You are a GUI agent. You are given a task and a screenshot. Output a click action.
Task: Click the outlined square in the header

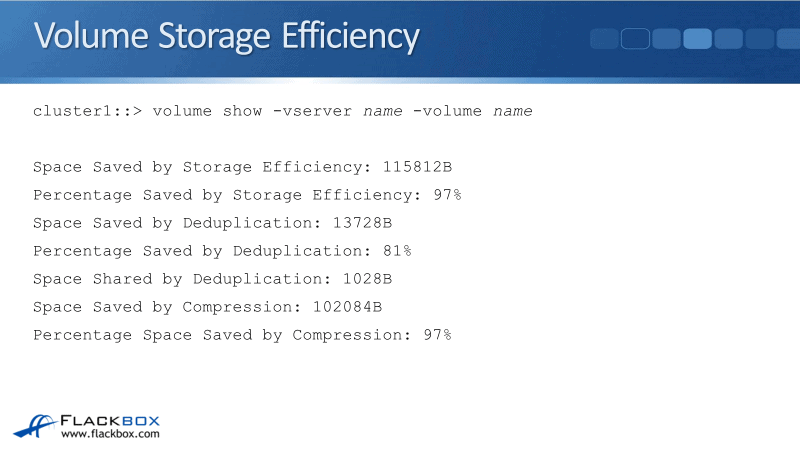(x=635, y=38)
